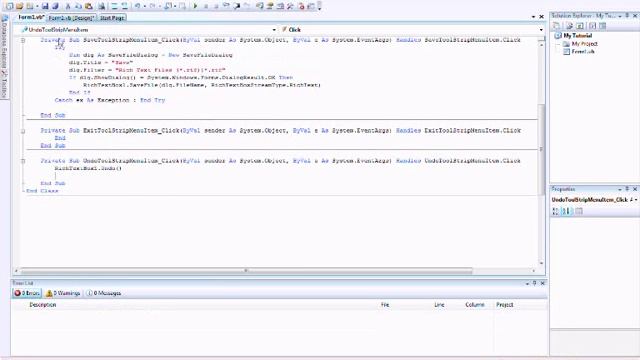Screen dimensions: 640x360
Task: Open toolbar options overflow arrow
Action: click(x=320, y=6)
